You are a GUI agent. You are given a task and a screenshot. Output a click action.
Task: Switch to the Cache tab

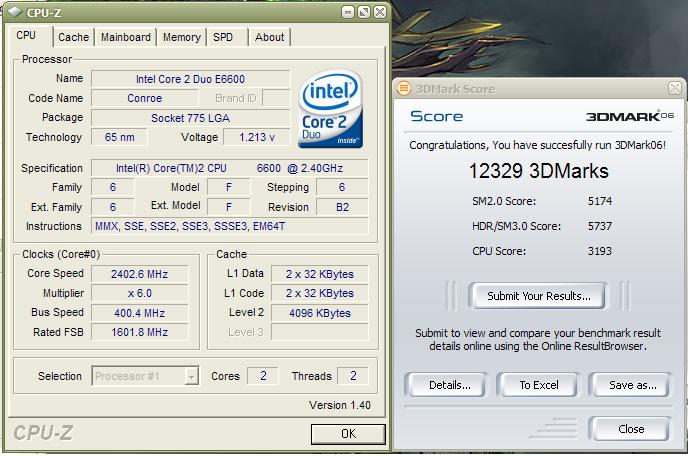point(73,37)
